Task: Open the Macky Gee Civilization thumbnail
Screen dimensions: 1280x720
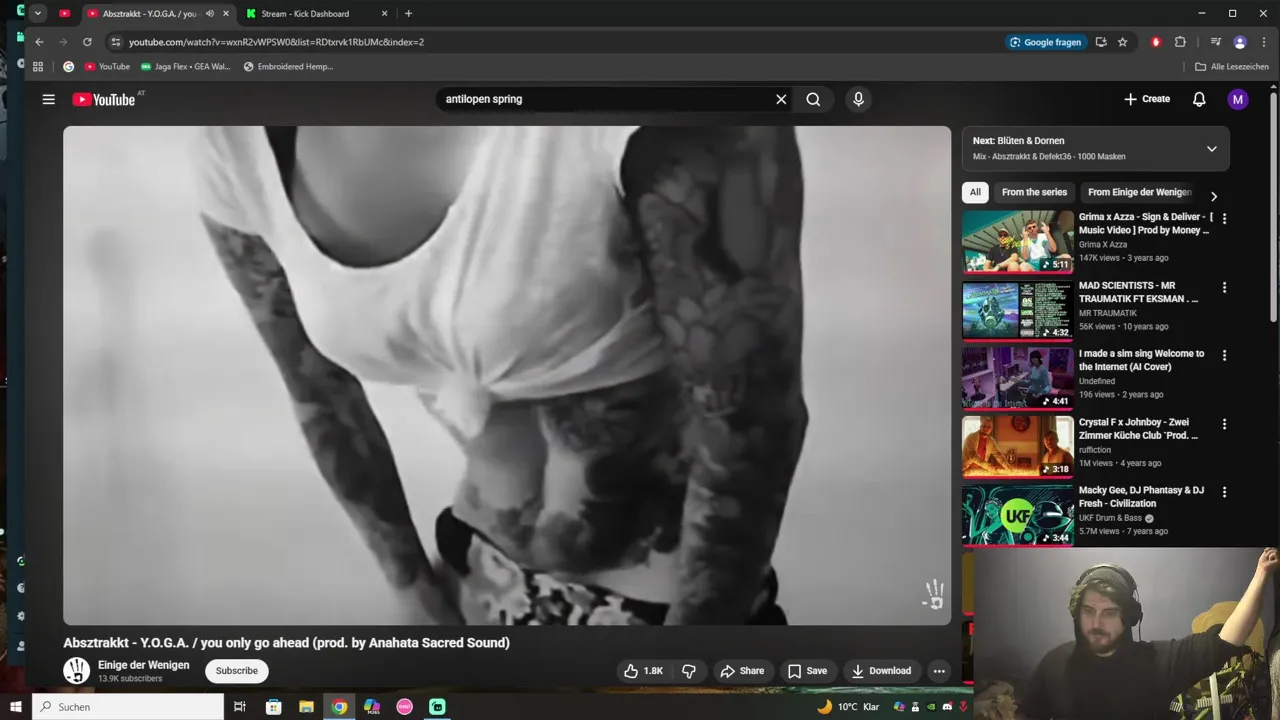Action: coord(1018,515)
